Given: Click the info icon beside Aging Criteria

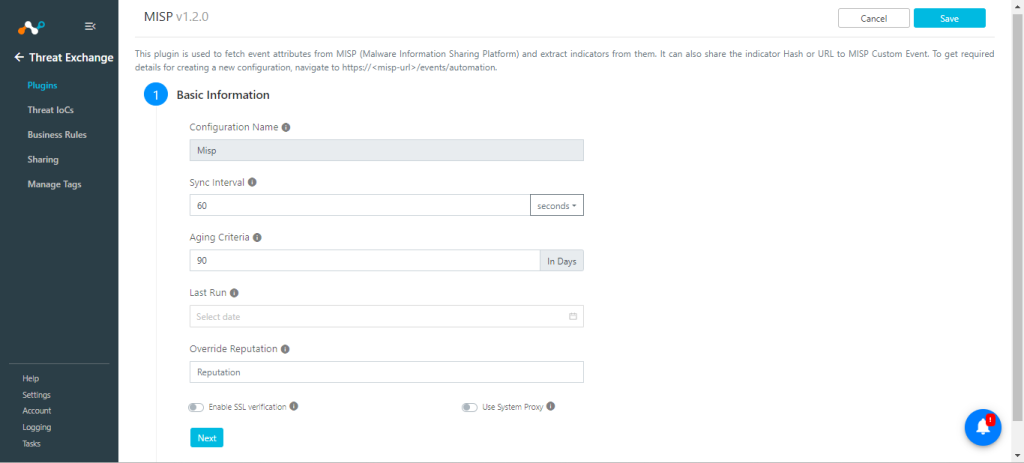Looking at the screenshot, I should pos(257,238).
